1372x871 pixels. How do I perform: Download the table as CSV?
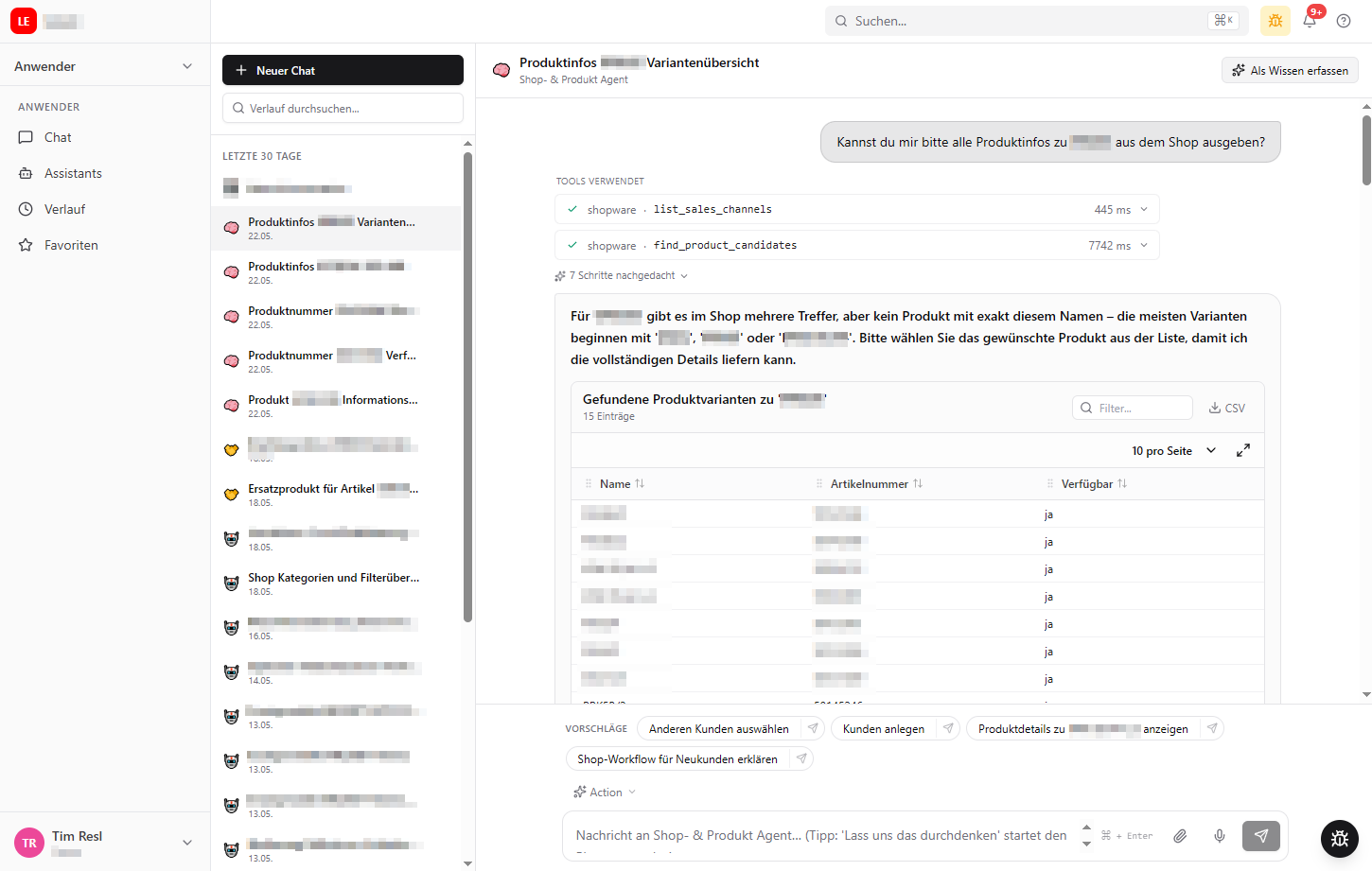click(x=1227, y=408)
